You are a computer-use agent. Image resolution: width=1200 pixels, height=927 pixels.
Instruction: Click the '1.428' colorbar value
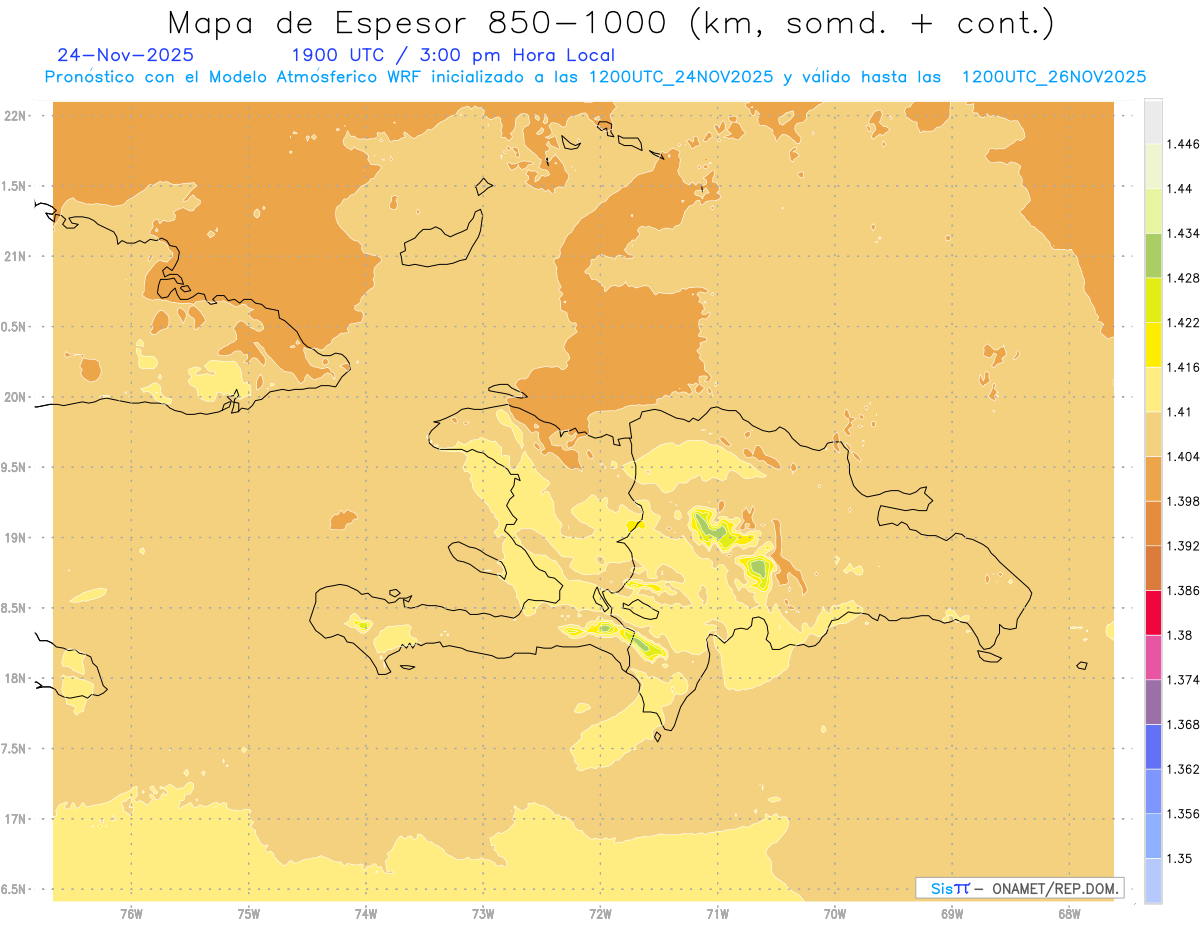pos(1183,278)
